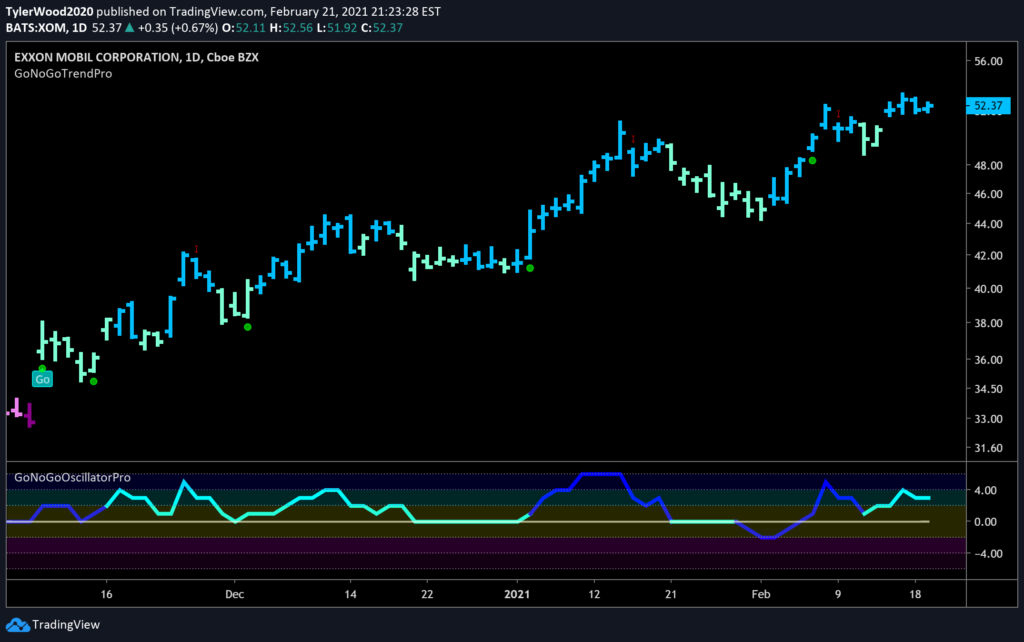Click the TylerWood2020 author name
The width and height of the screenshot is (1024, 642).
tap(50, 12)
